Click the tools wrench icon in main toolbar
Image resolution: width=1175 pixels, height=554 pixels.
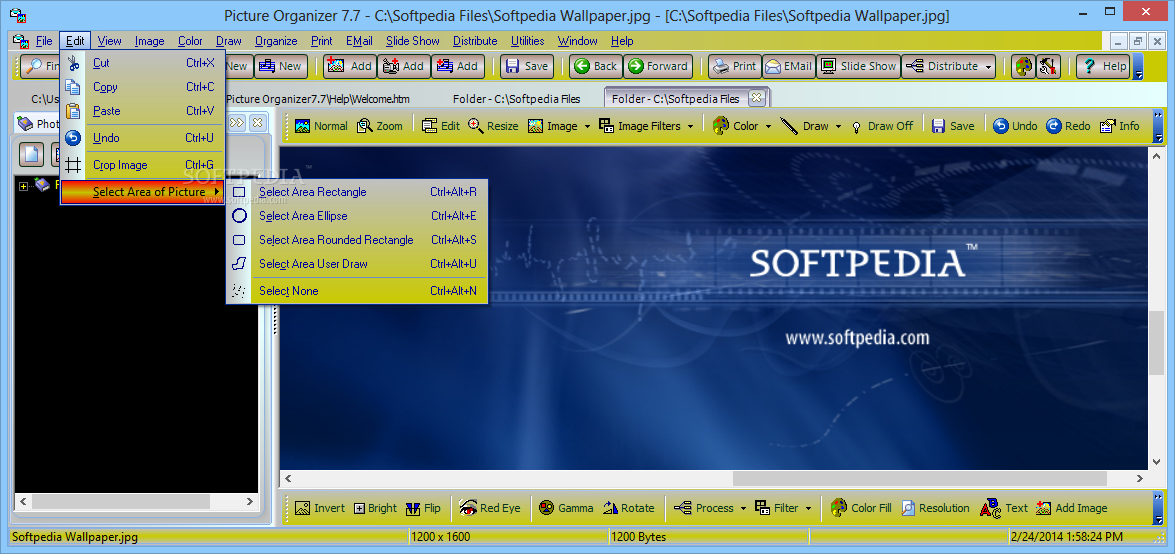(x=1048, y=67)
